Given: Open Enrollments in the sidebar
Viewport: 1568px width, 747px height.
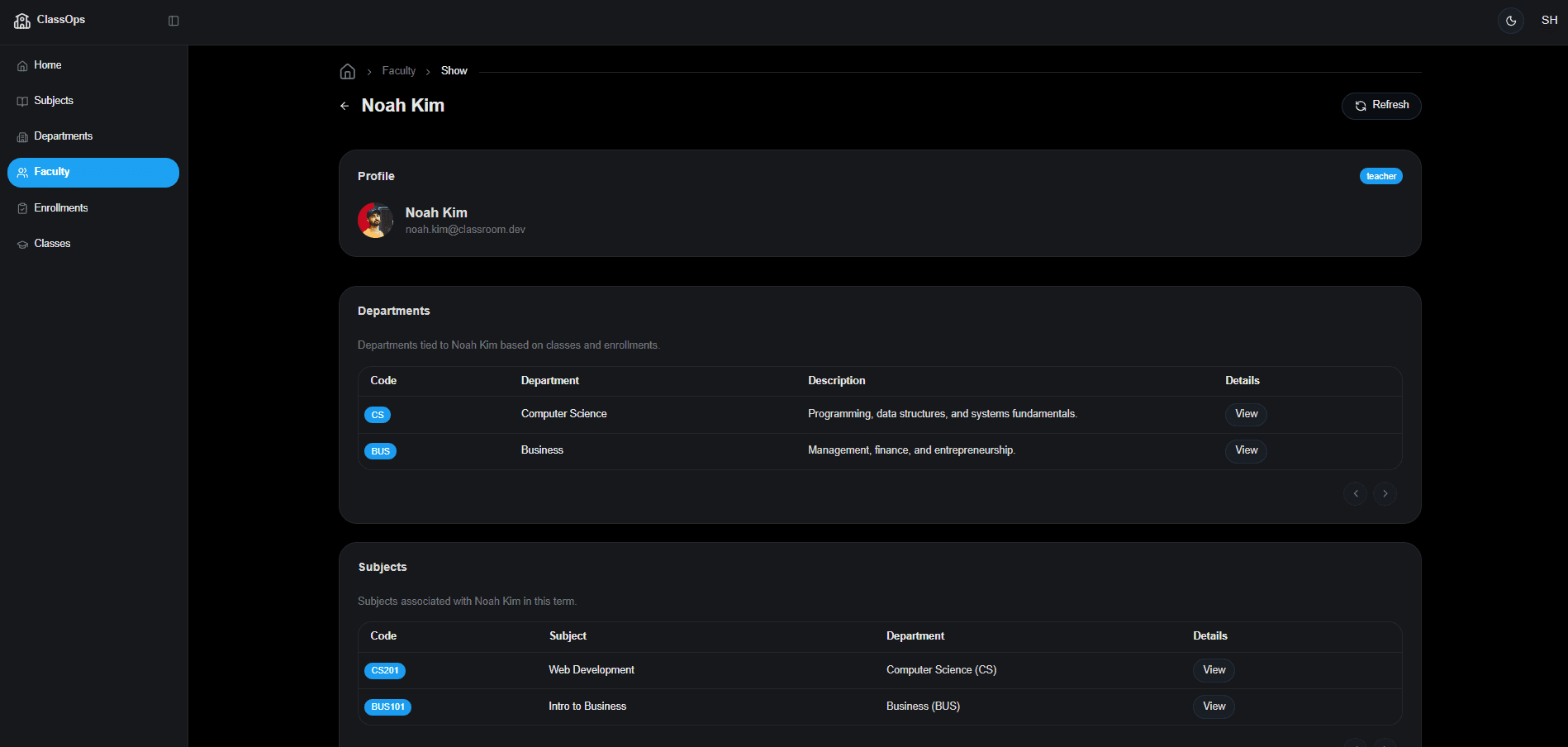Looking at the screenshot, I should (x=93, y=208).
